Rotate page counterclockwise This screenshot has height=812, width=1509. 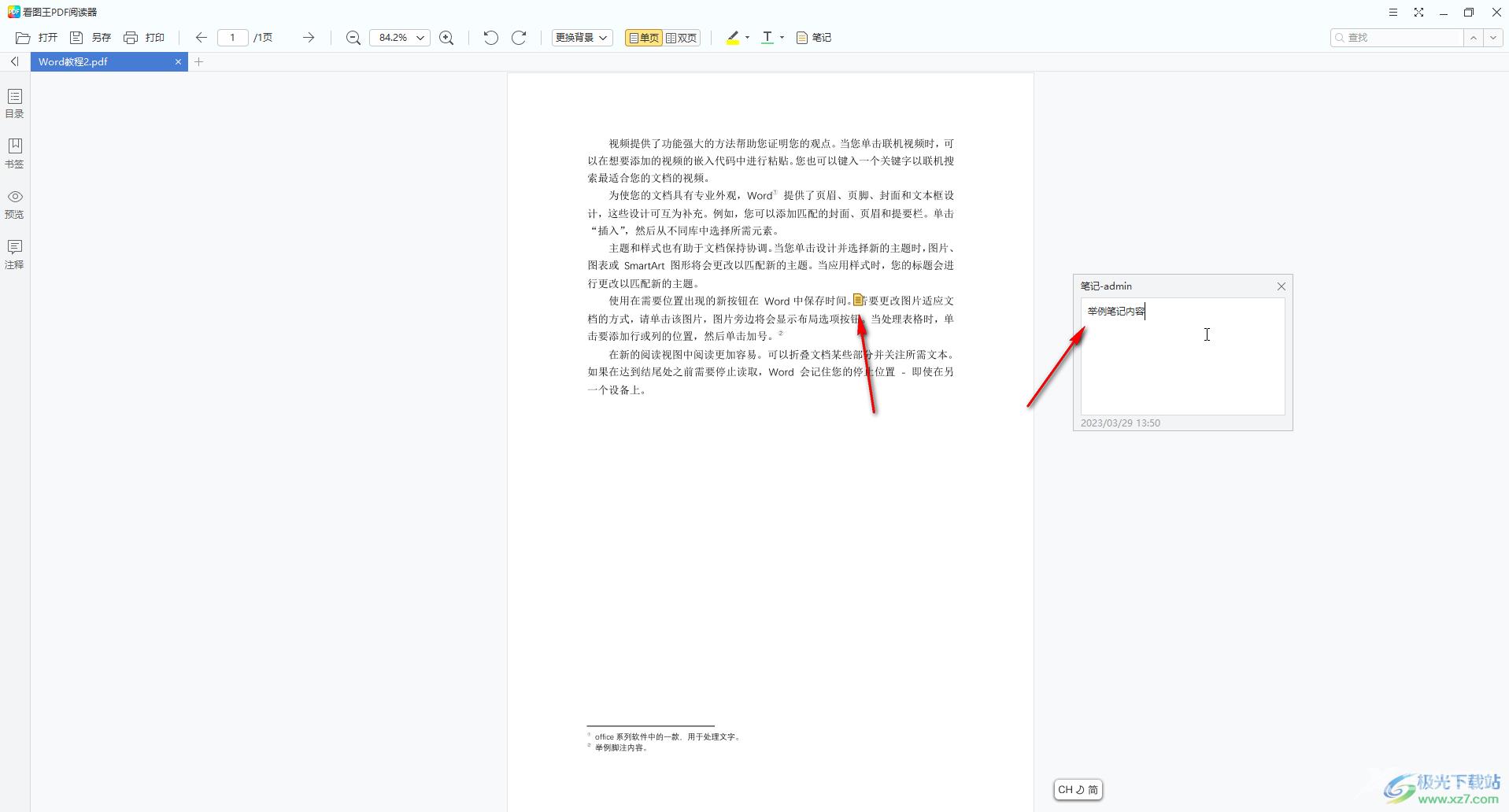pos(490,38)
